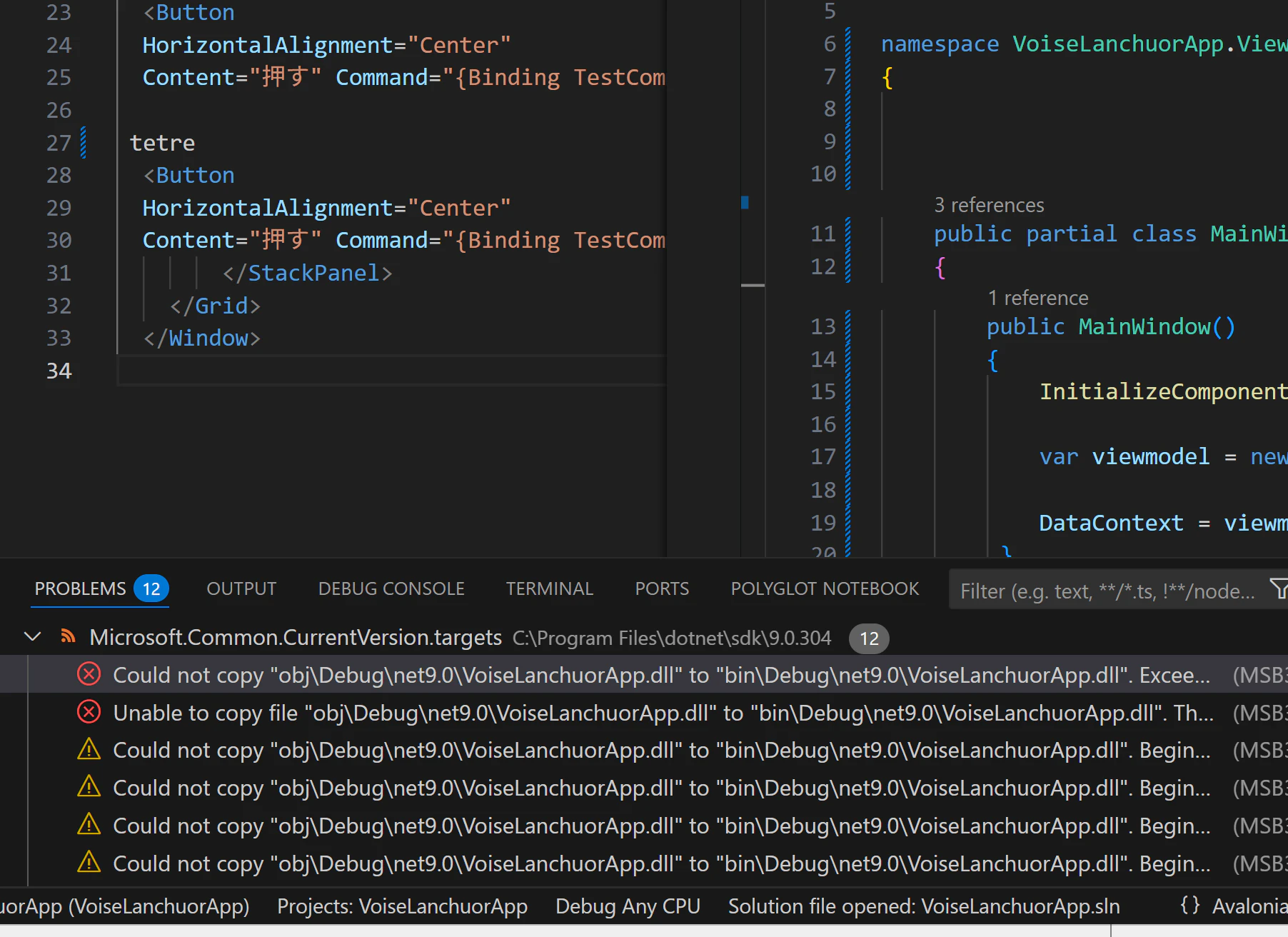Click line number 27 in the left gutter

[59, 143]
